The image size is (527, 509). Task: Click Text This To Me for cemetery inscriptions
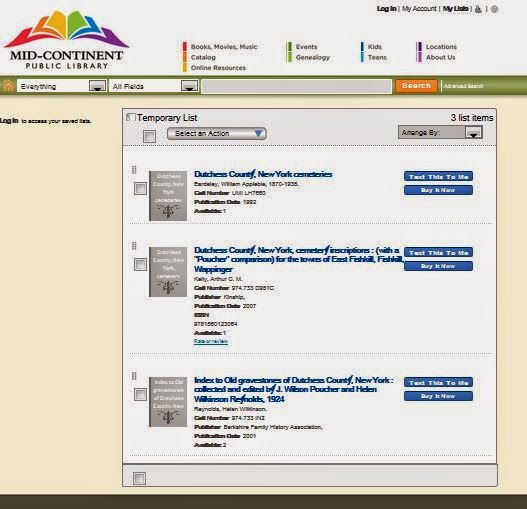click(x=438, y=252)
